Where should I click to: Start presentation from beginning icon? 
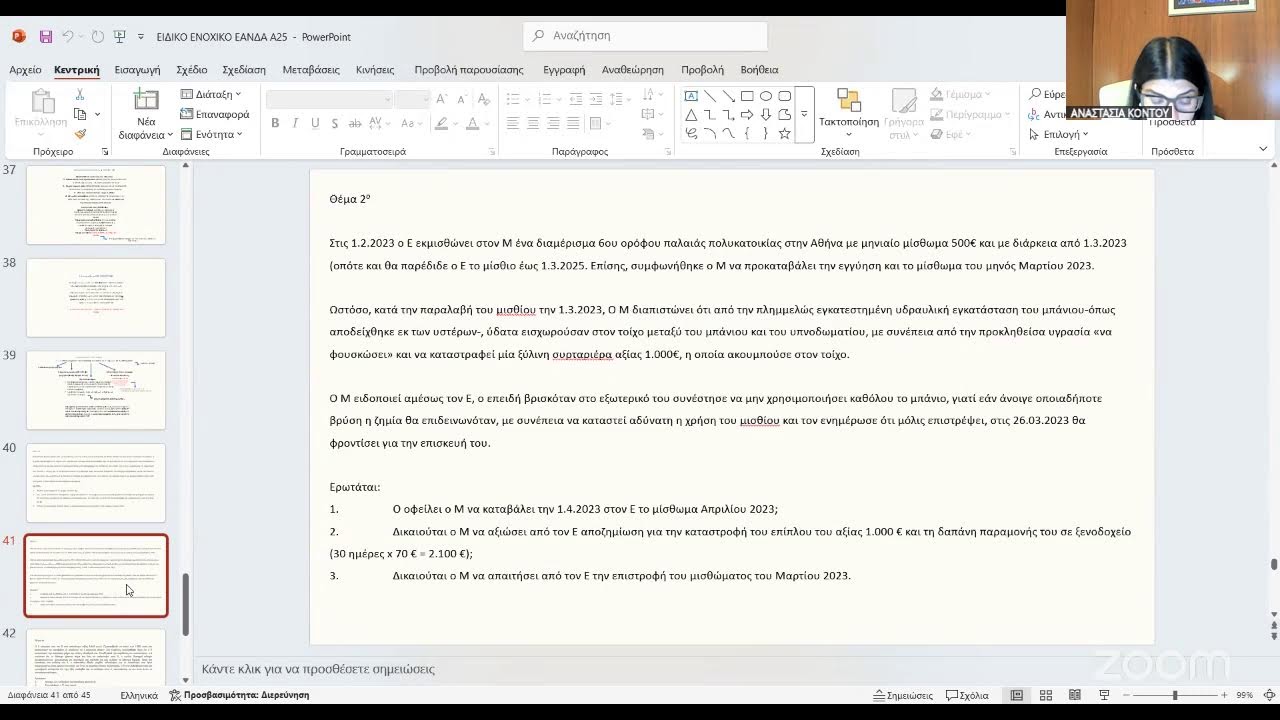coord(120,37)
